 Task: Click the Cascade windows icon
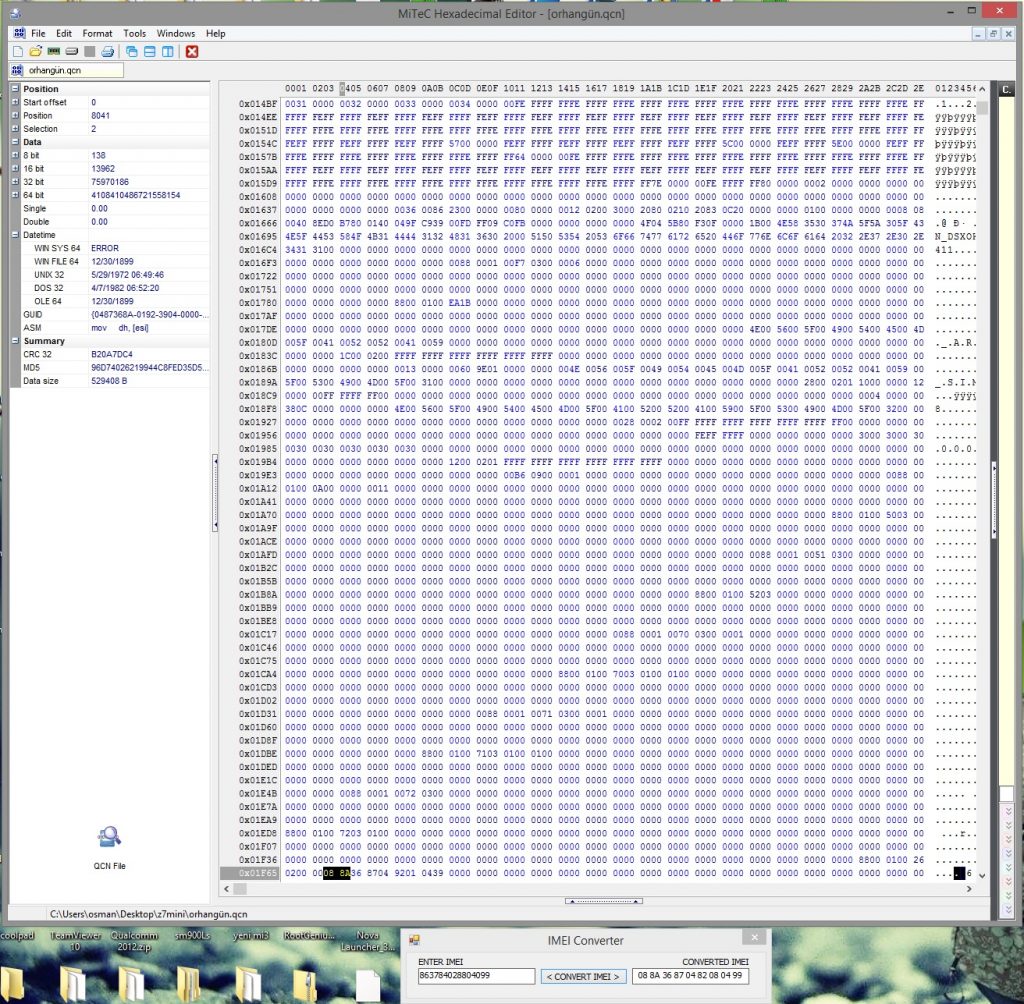tap(132, 51)
